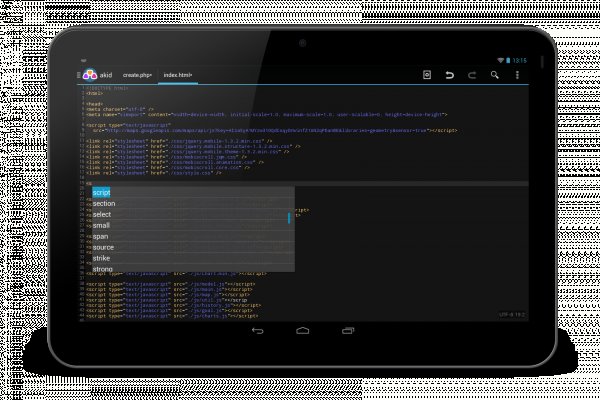
Task: Select "select" in the suggestion popup
Action: click(x=103, y=214)
